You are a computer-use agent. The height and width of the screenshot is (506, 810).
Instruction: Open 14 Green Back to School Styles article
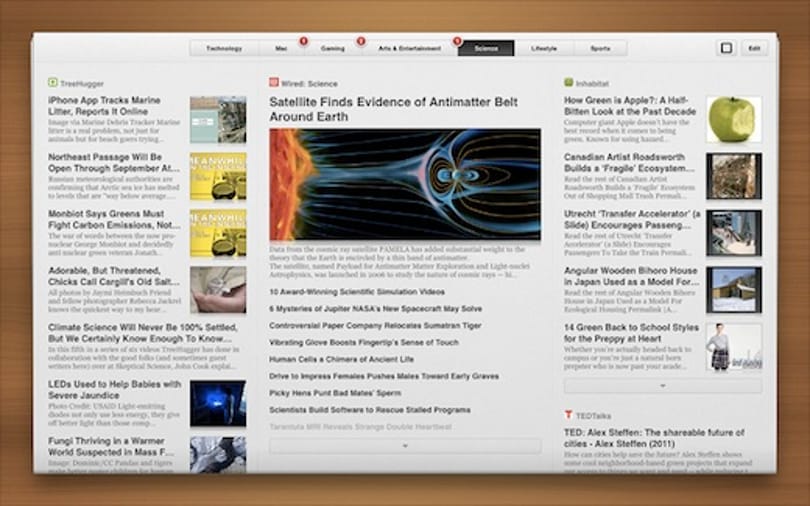(x=631, y=333)
